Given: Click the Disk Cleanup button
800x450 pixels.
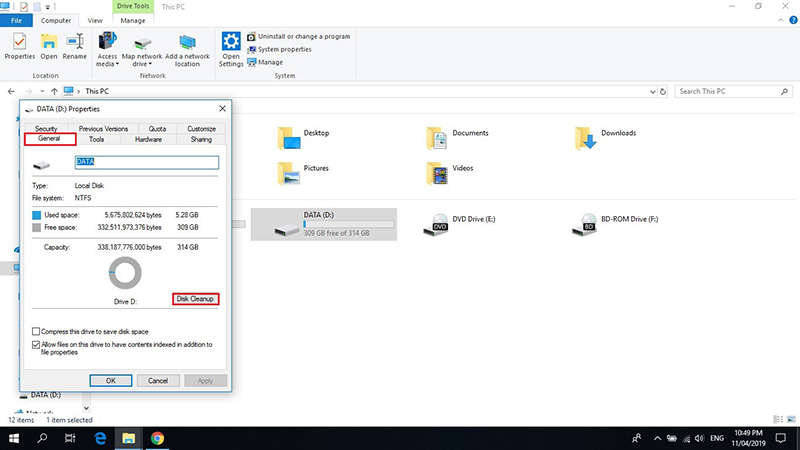Looking at the screenshot, I should tap(196, 299).
